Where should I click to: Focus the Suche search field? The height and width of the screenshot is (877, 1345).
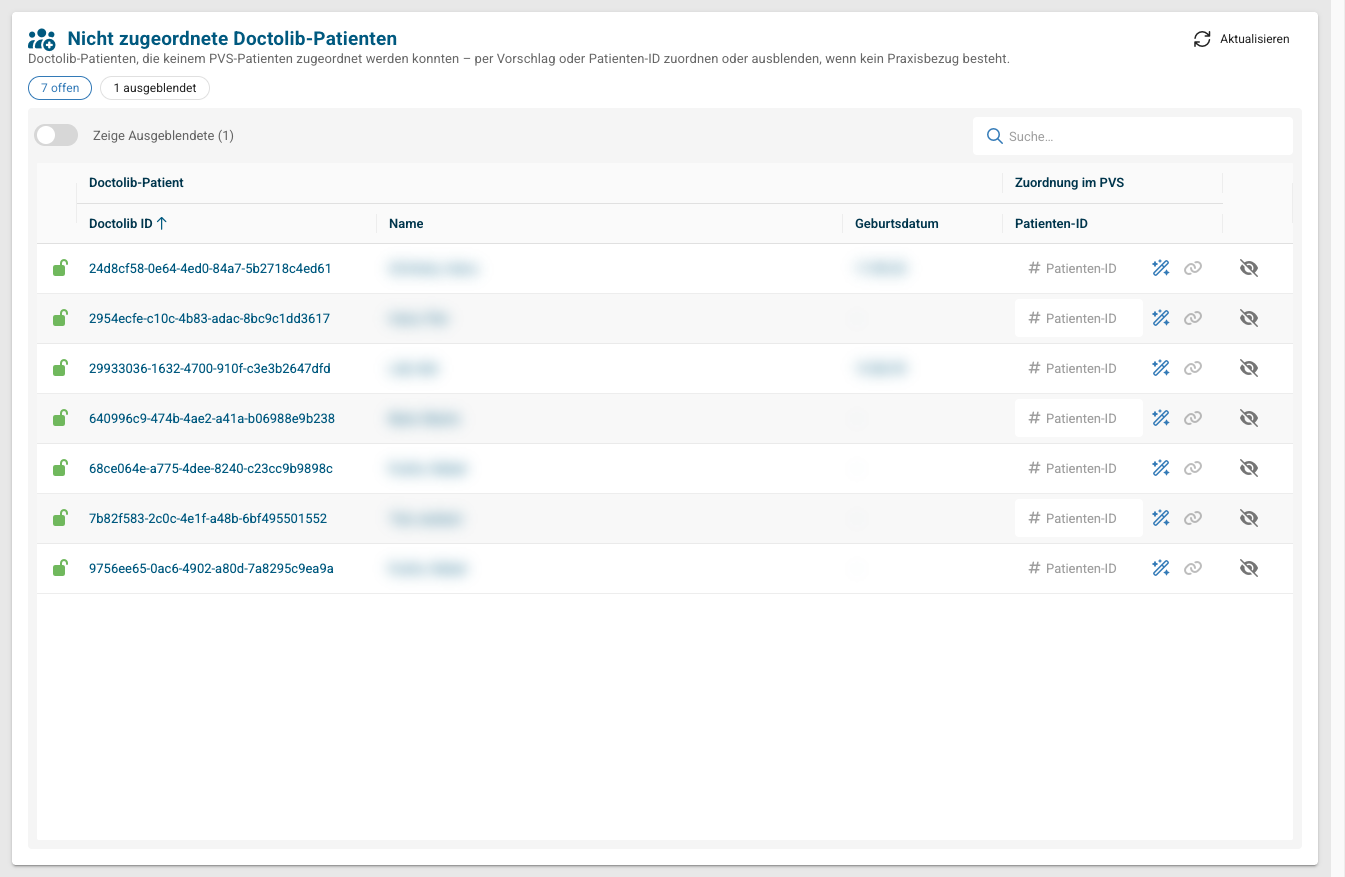tap(1133, 136)
